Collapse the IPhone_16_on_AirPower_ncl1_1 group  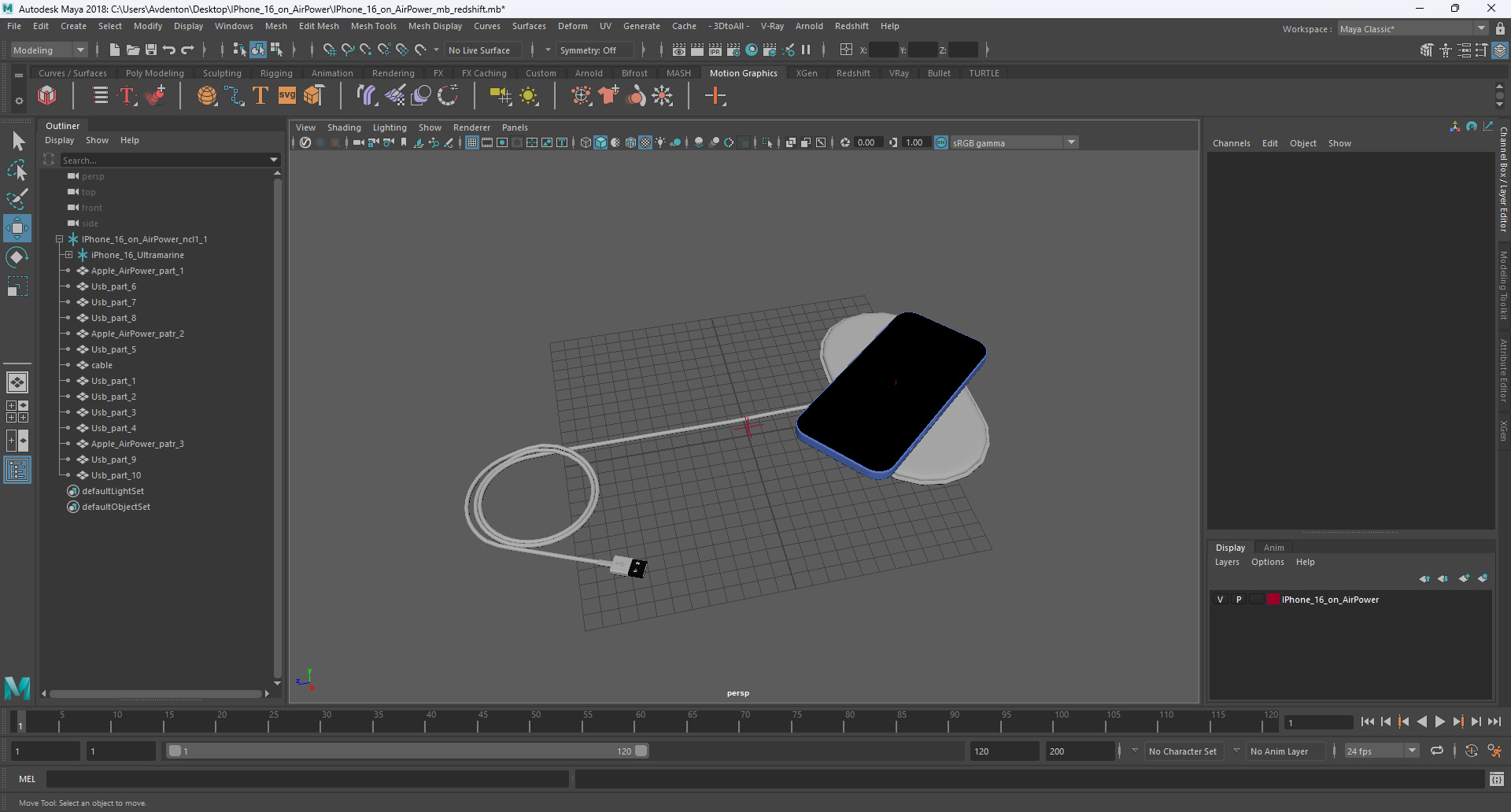click(59, 239)
